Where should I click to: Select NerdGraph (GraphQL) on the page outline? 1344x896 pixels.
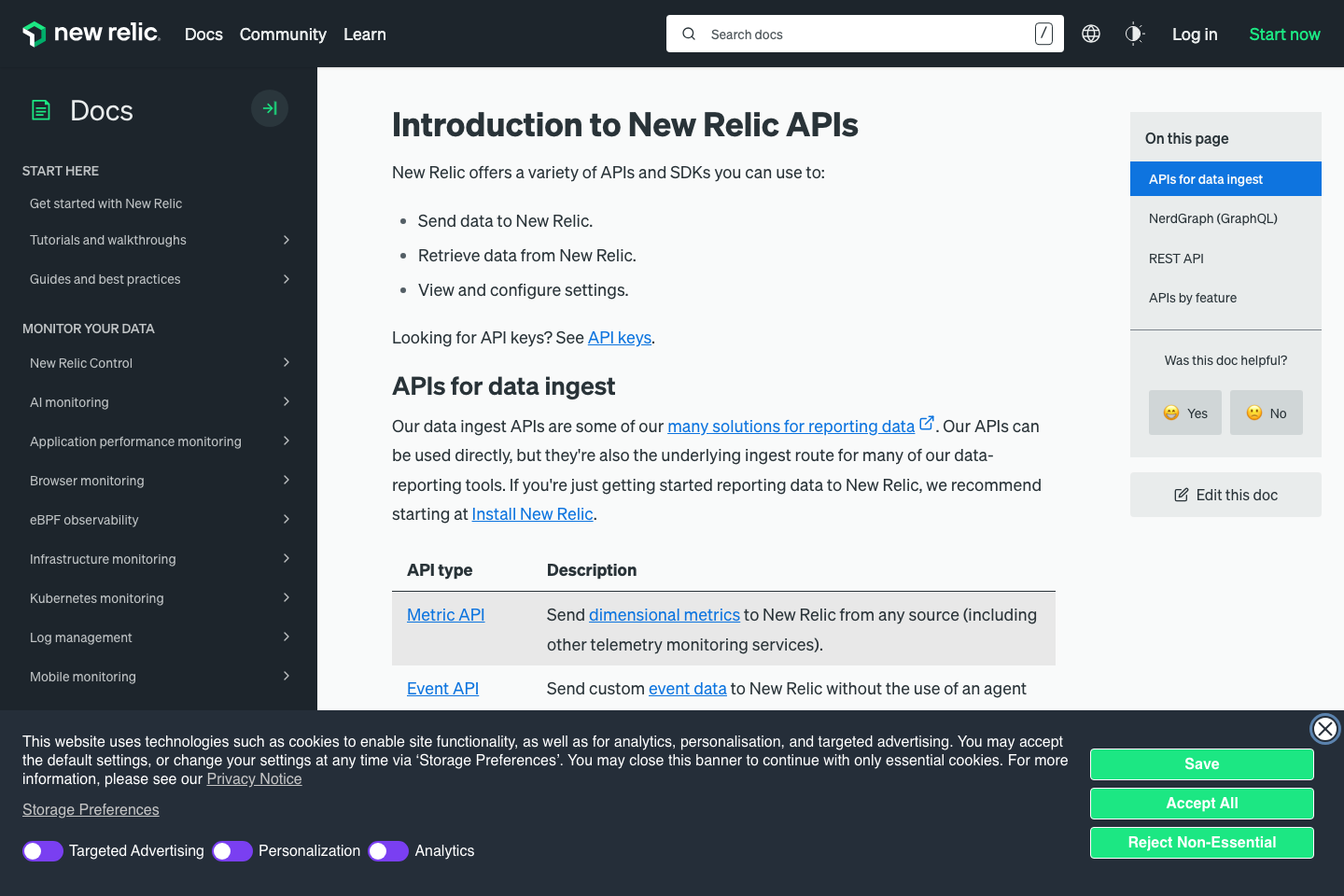pos(1213,217)
